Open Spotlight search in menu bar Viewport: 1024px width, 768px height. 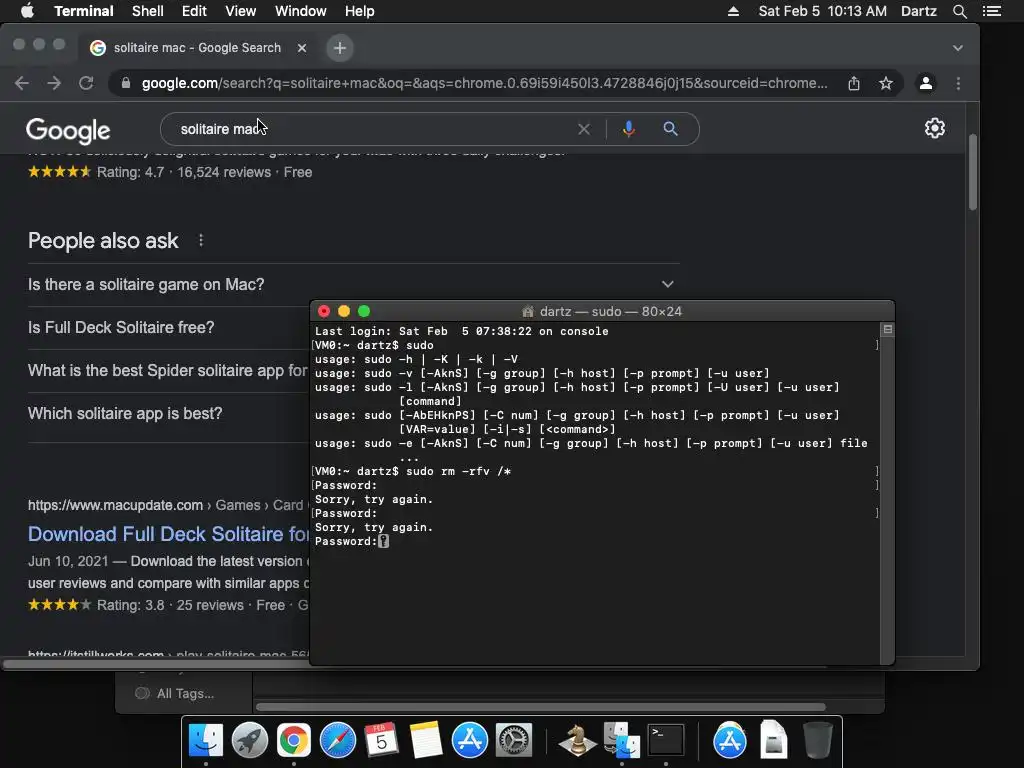[x=959, y=11]
